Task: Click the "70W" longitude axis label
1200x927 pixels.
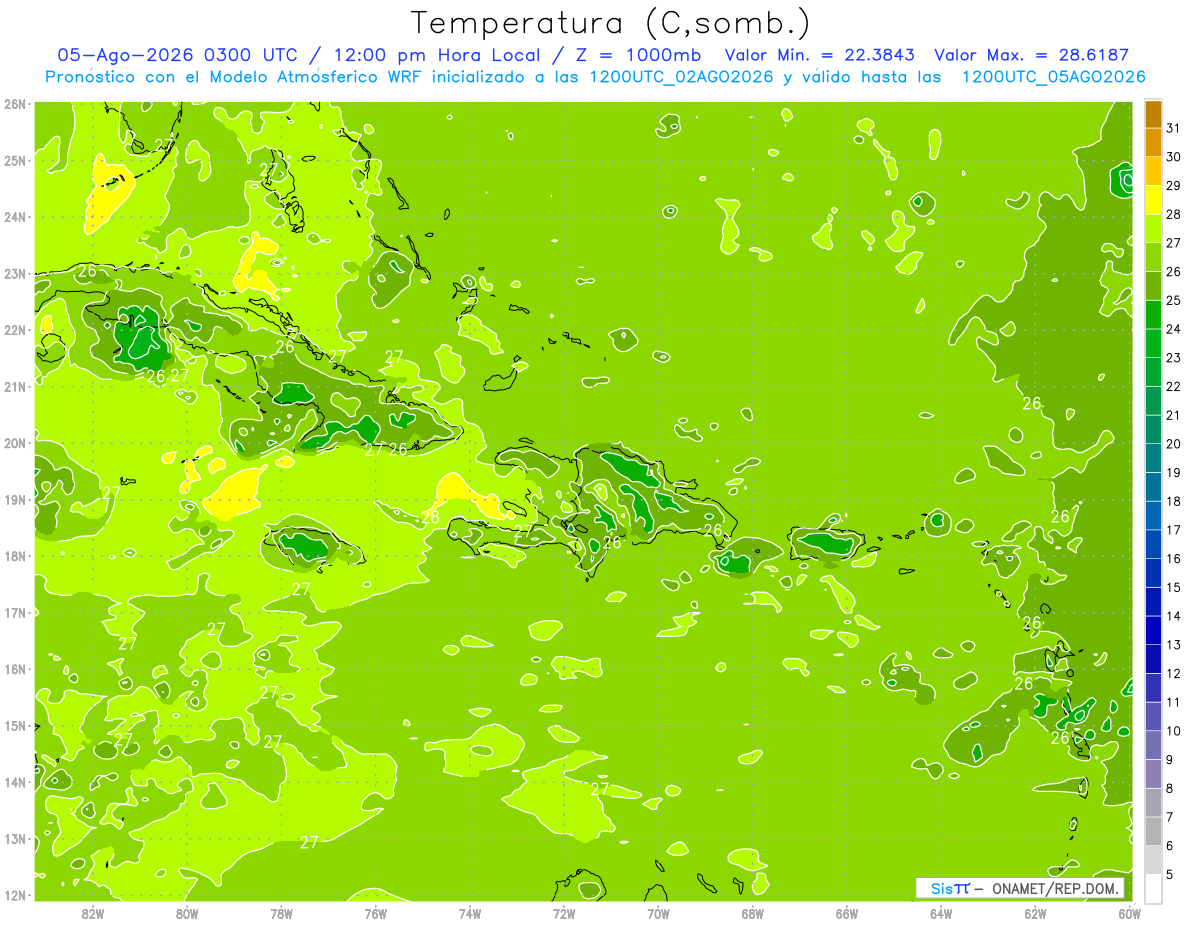Action: [x=658, y=913]
